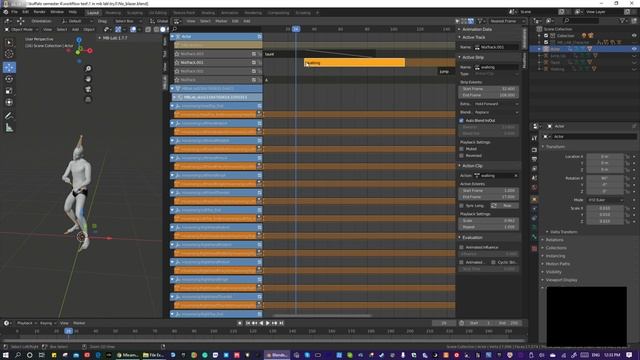Viewport: 640px width, 360px height.
Task: Jump to the timeline start frame button
Action: pos(247,323)
